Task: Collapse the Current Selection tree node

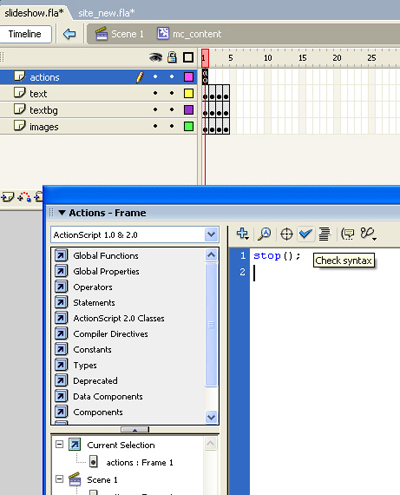Action: coord(59,444)
